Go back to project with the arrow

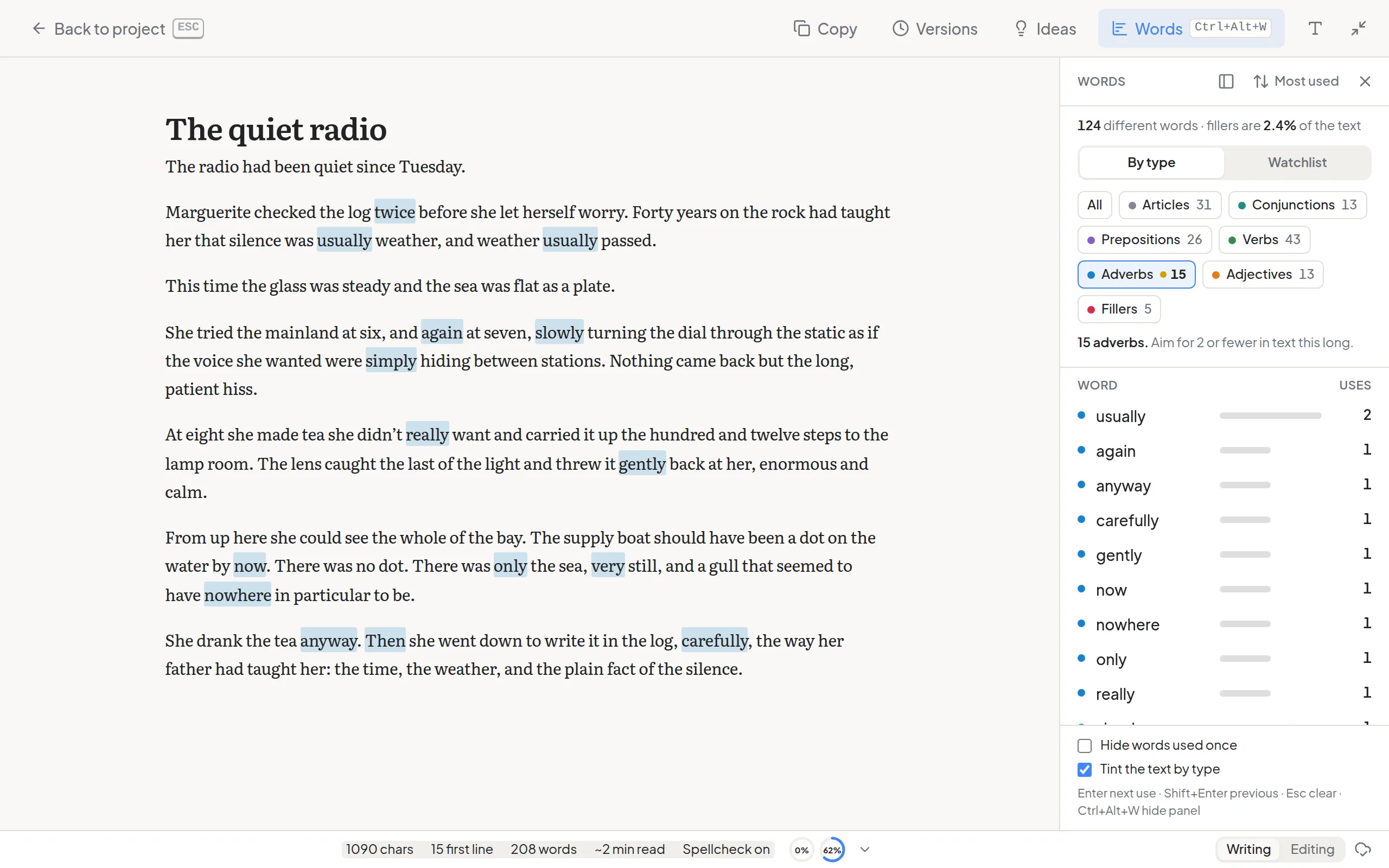117,29
